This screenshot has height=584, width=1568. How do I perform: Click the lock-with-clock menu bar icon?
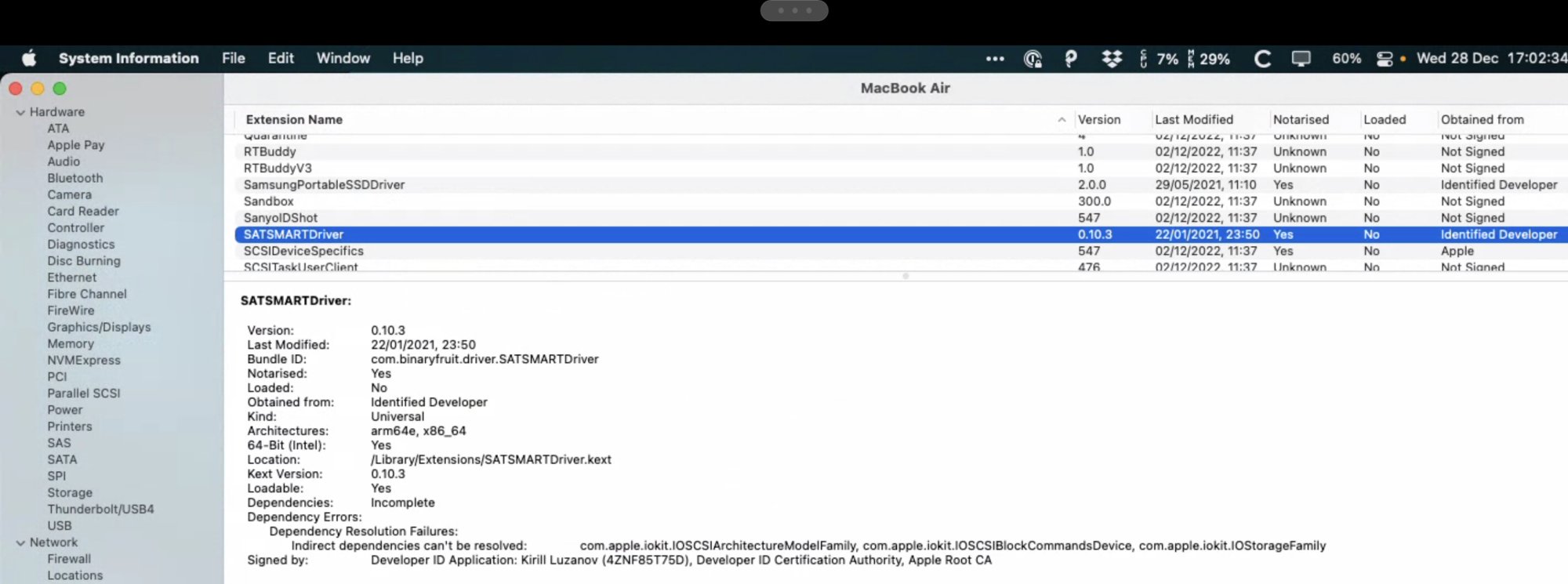(x=1033, y=59)
